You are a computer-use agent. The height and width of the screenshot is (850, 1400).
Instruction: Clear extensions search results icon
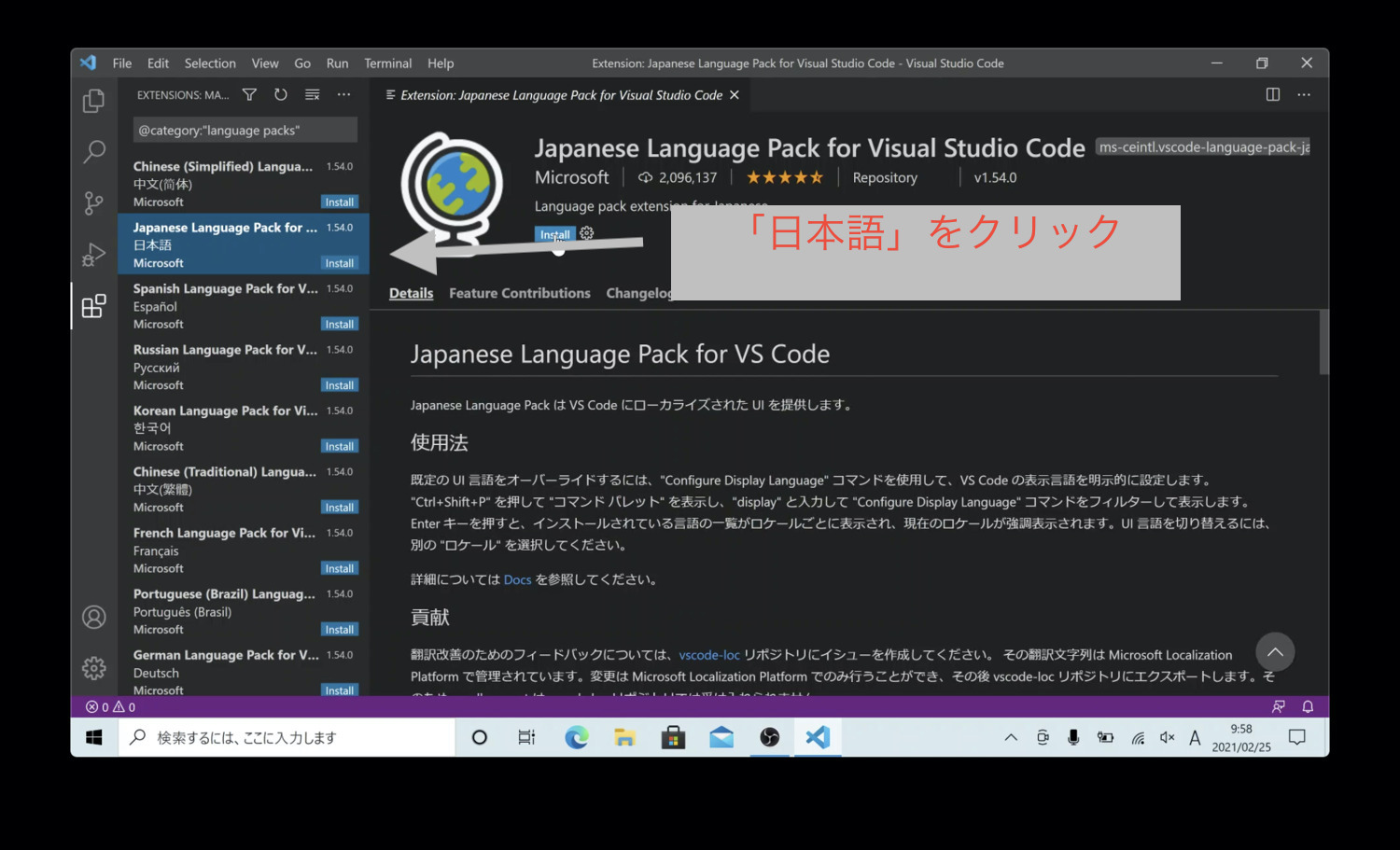click(313, 94)
